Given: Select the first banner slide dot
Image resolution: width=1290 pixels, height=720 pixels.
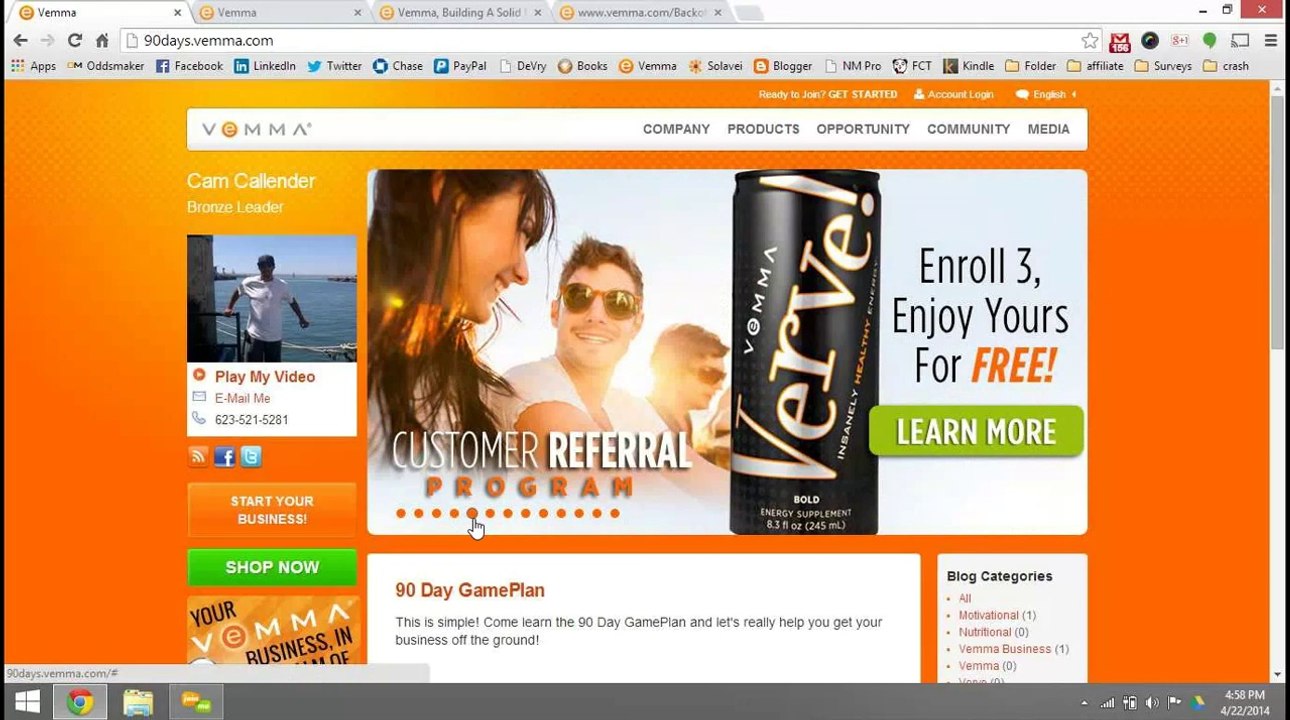Looking at the screenshot, I should tap(401, 514).
